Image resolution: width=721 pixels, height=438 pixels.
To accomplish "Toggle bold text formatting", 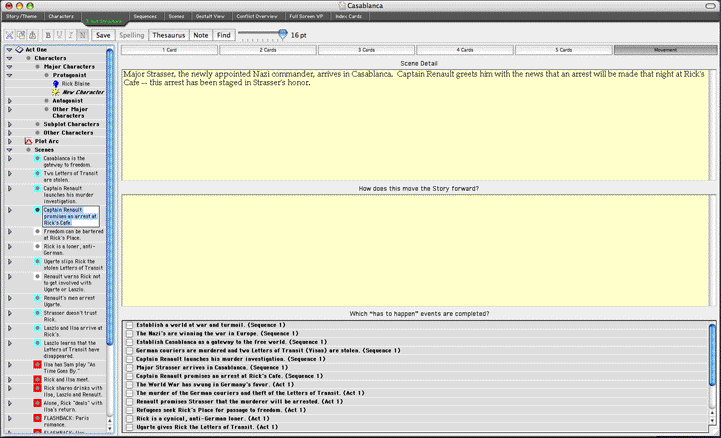I will coord(48,35).
